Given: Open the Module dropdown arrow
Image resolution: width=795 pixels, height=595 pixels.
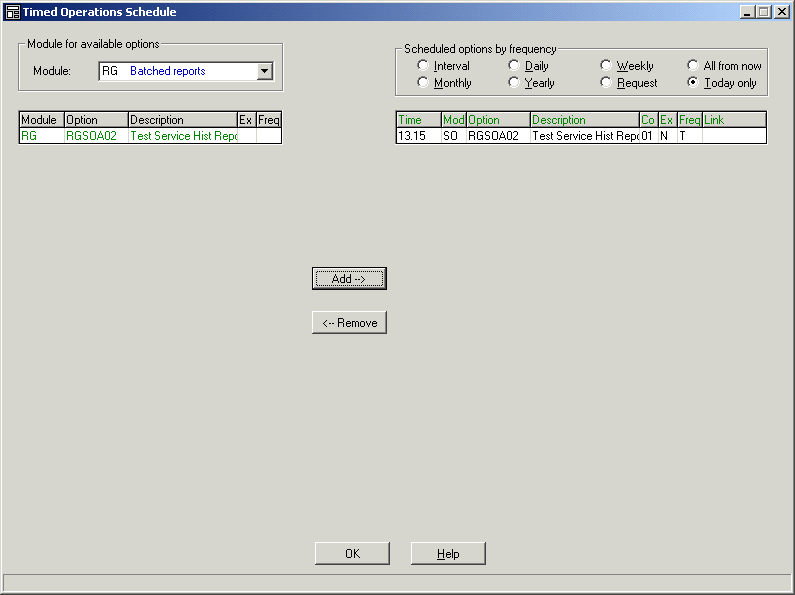Looking at the screenshot, I should 264,71.
